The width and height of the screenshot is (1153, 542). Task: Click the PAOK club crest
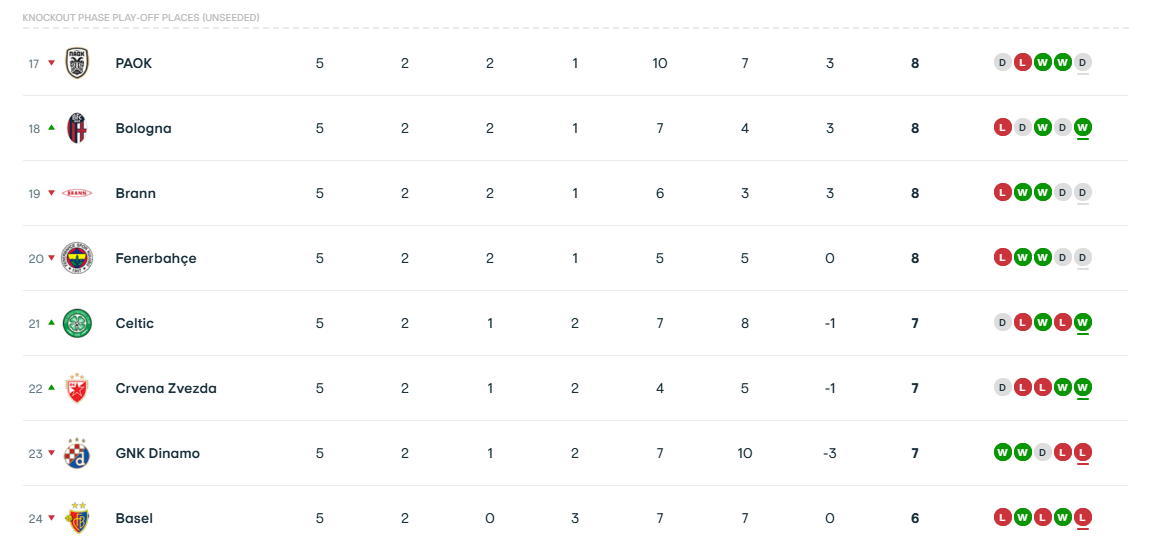77,63
